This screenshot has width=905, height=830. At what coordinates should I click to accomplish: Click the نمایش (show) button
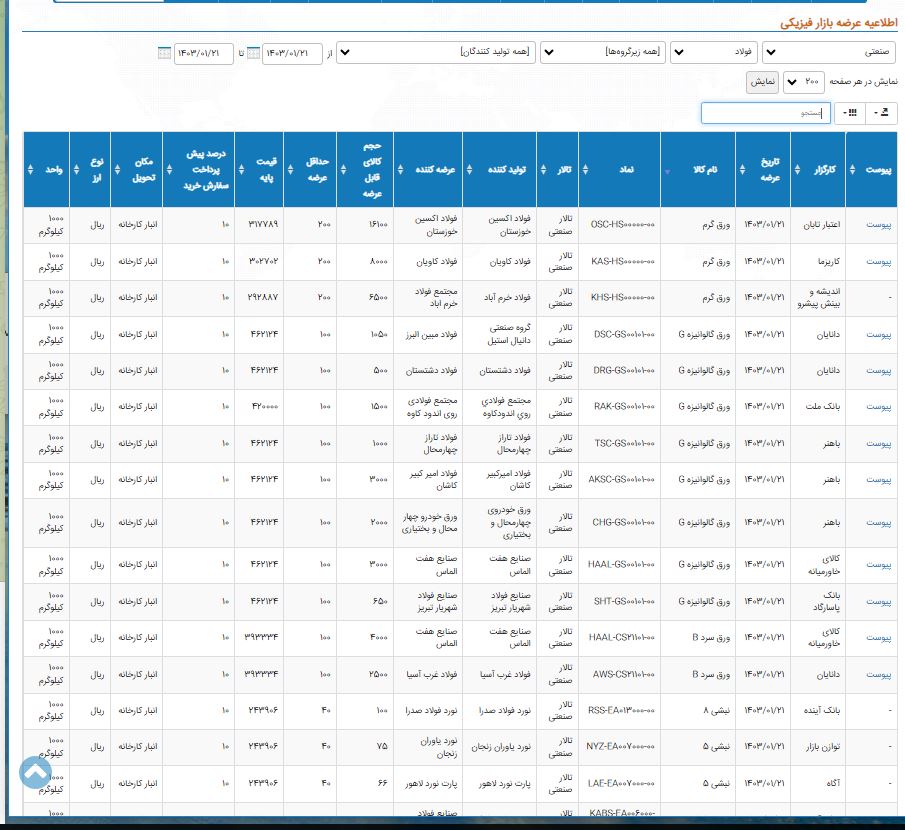pos(762,83)
